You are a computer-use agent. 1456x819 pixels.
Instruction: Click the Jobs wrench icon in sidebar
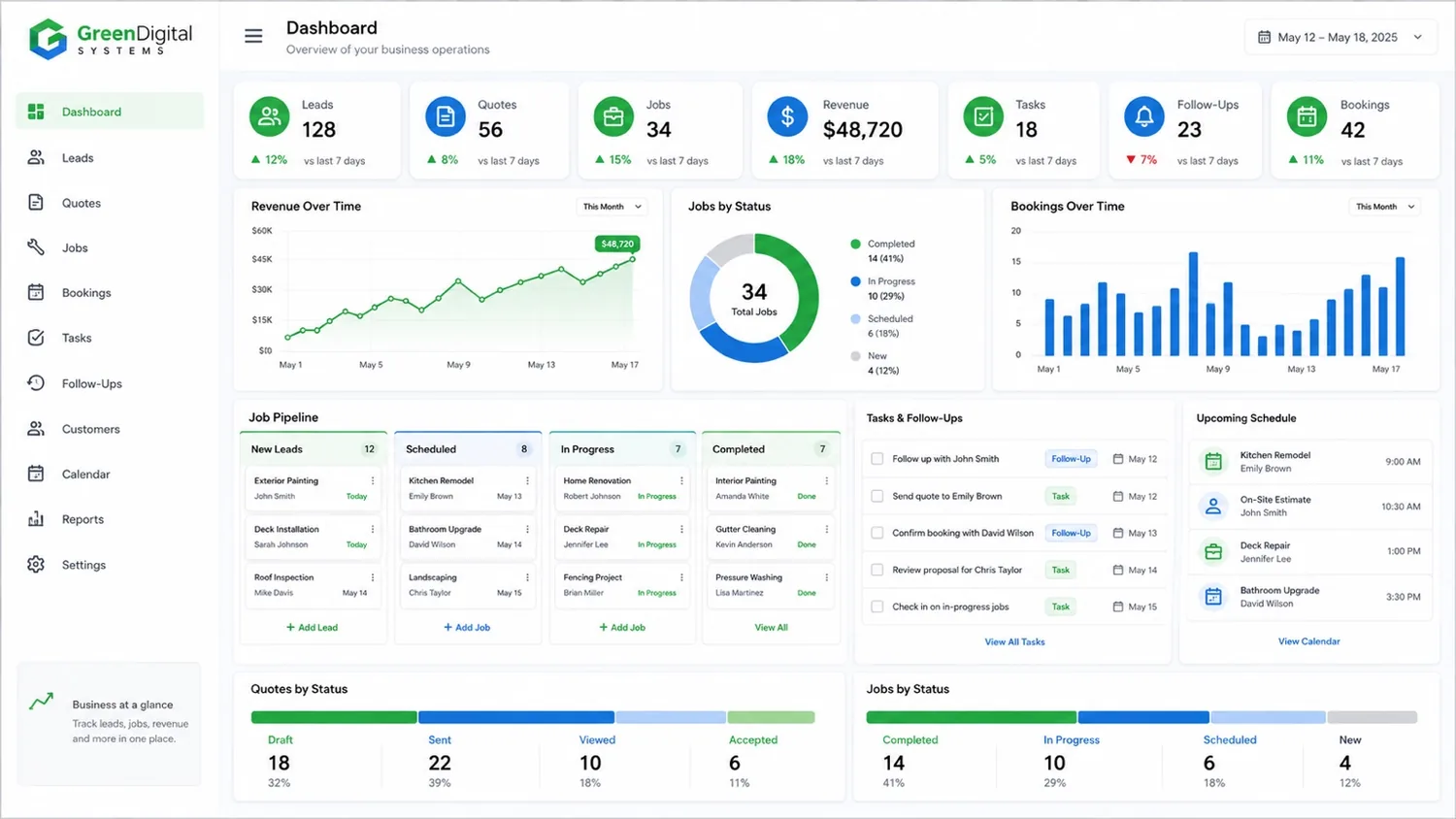click(36, 247)
